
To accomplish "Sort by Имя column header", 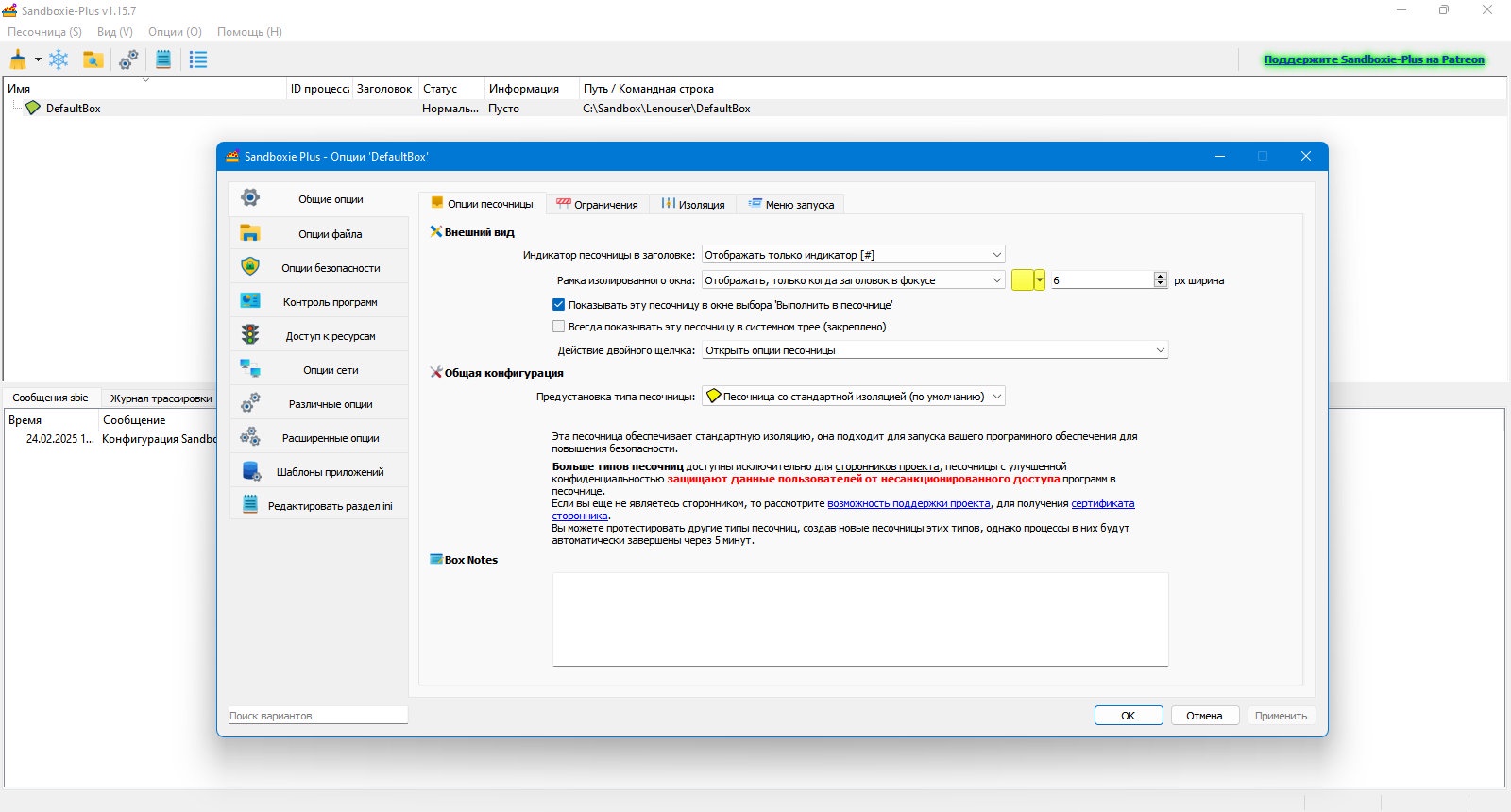I will coord(144,88).
